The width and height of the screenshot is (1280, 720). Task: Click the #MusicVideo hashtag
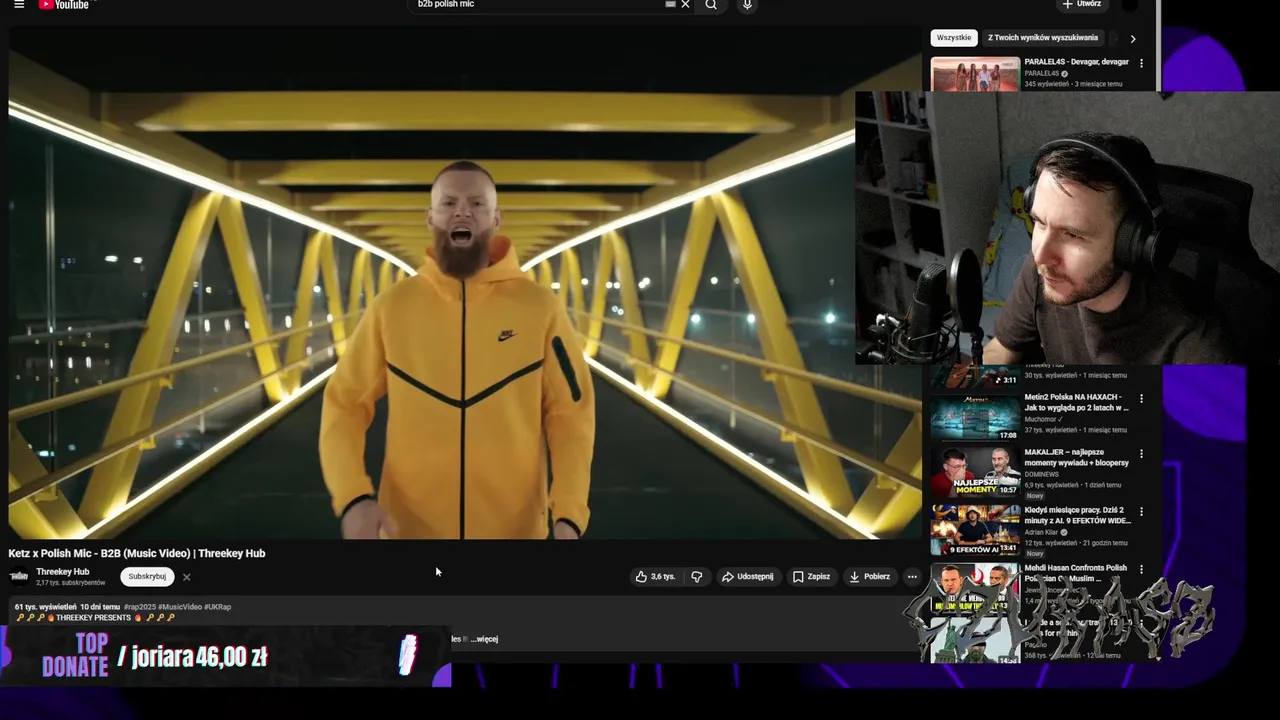(x=180, y=607)
